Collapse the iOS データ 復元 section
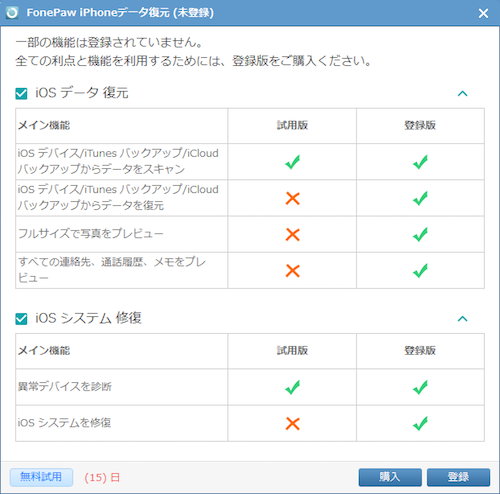Viewport: 500px width, 494px height. pos(463,94)
